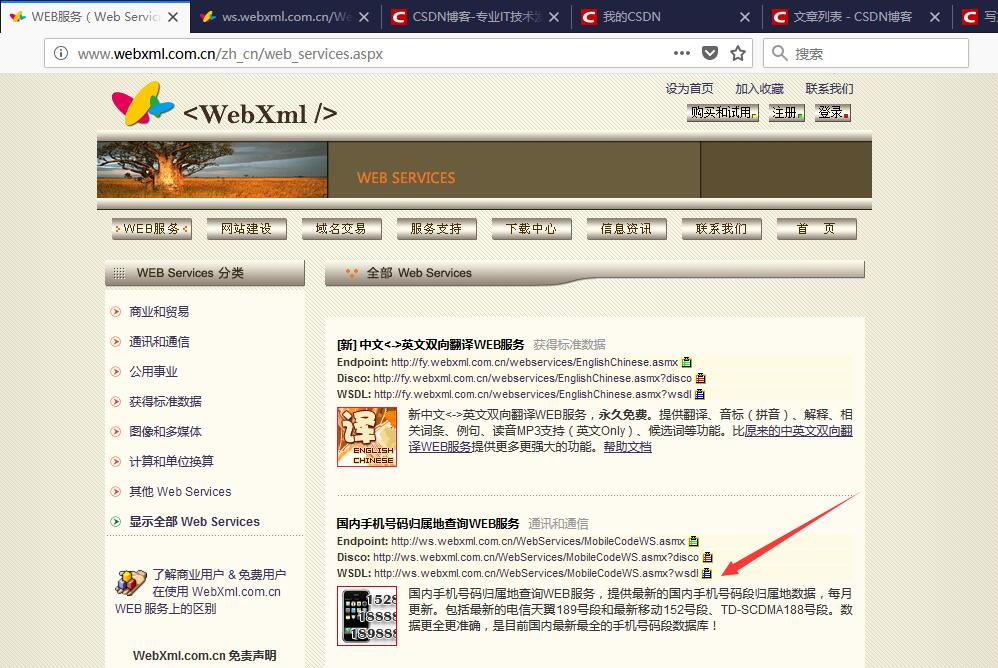Open the 服务支持 navigation item
The image size is (998, 668).
pyautogui.click(x=436, y=229)
